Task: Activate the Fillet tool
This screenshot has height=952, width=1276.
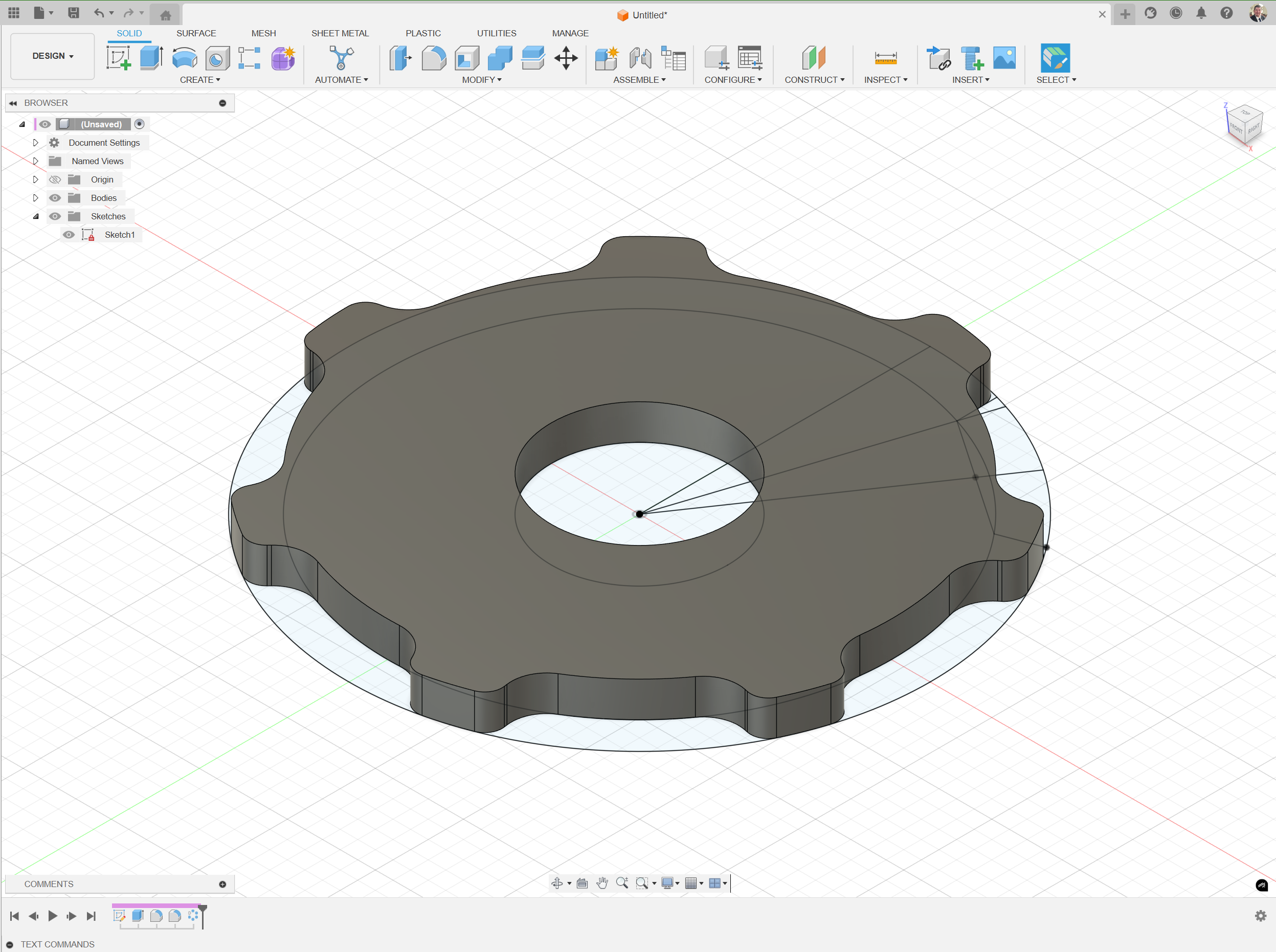Action: click(433, 58)
